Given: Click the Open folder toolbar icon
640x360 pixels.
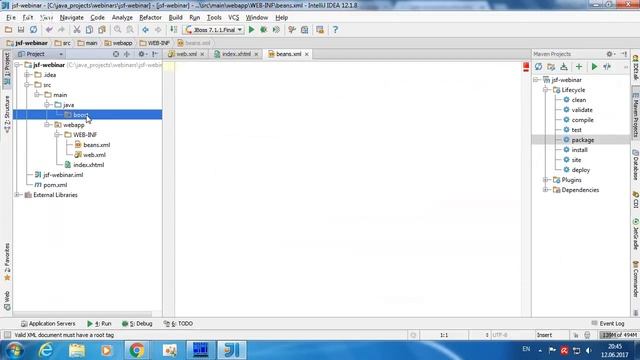Looking at the screenshot, I should coord(8,30).
